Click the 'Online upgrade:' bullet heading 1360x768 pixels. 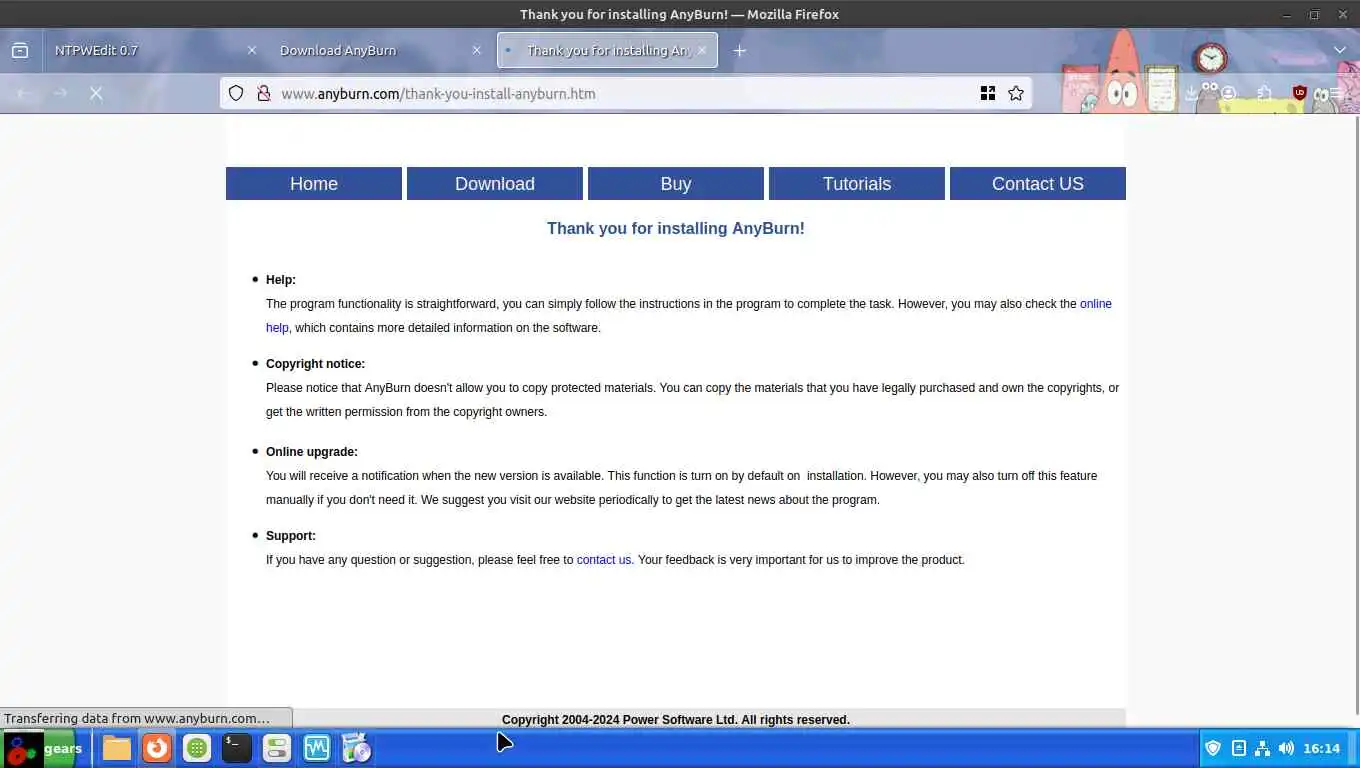coord(312,452)
